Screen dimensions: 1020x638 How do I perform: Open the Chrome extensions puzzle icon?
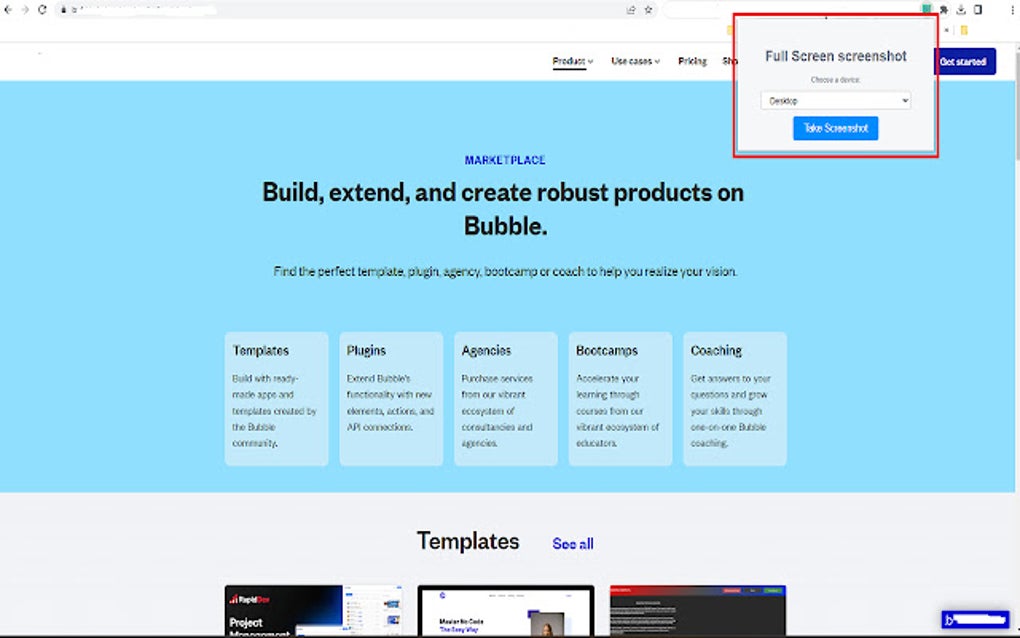point(944,8)
